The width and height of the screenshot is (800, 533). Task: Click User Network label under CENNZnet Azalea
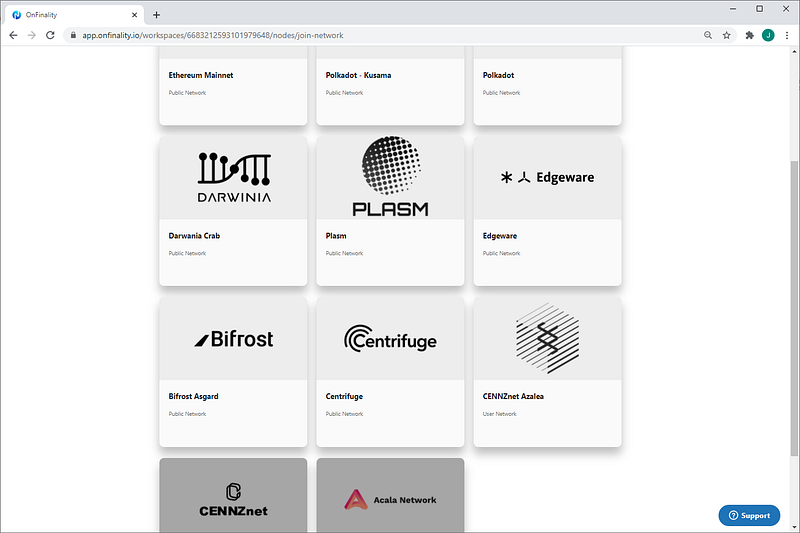pos(499,414)
